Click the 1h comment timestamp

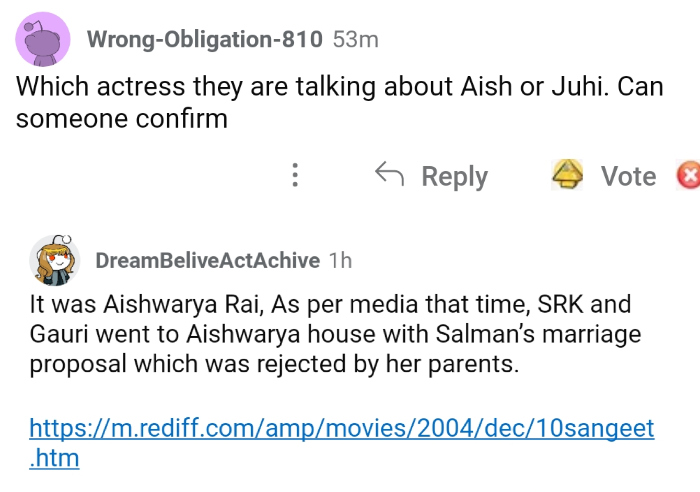coord(340,260)
